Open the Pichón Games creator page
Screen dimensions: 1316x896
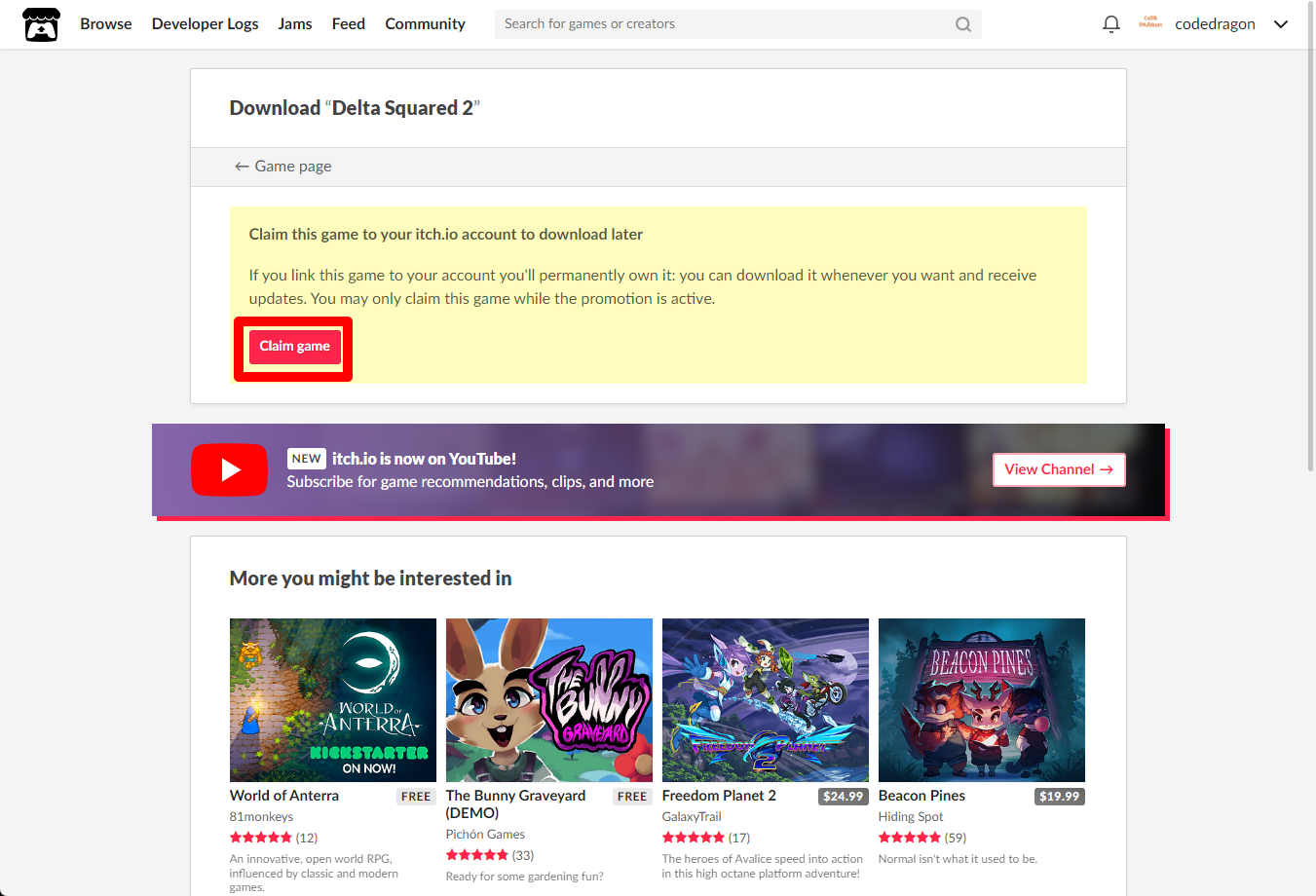(485, 835)
